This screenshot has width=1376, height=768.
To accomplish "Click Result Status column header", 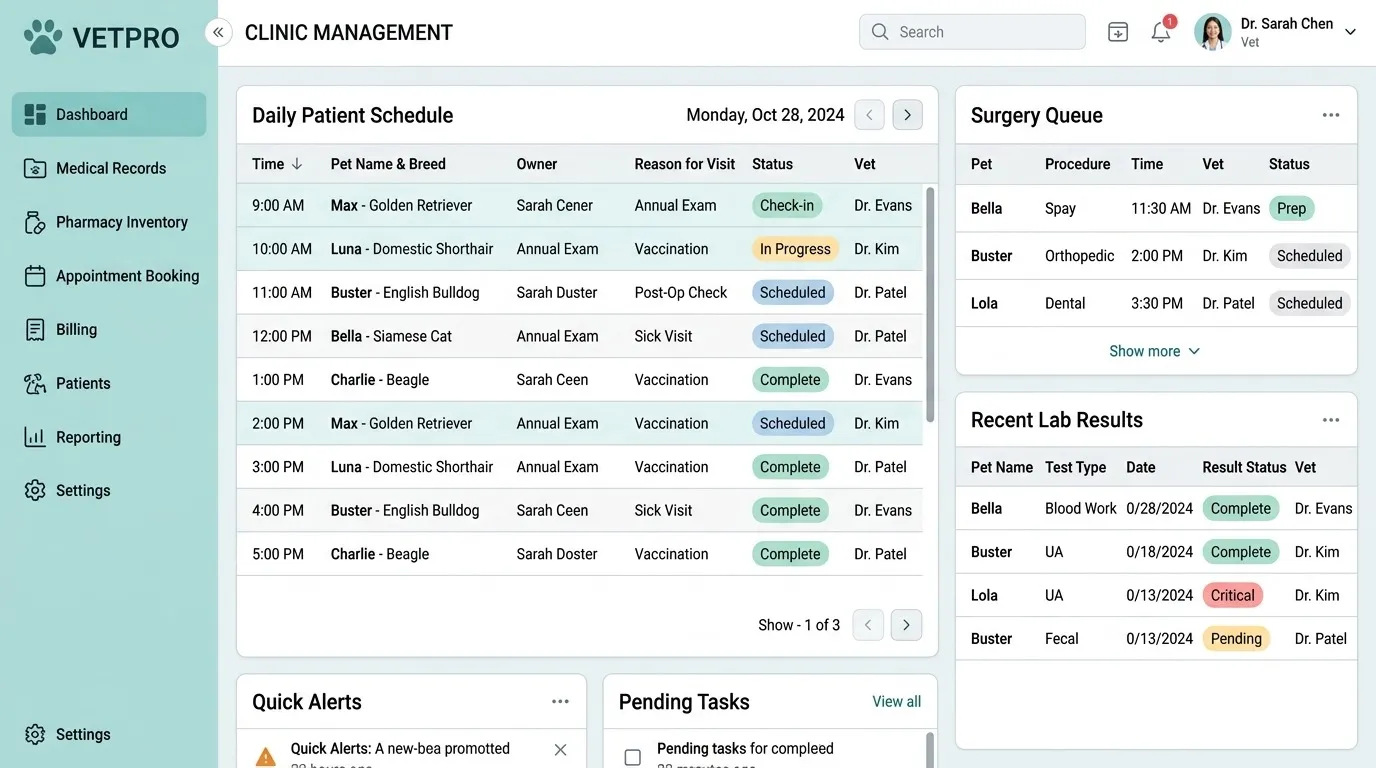I will (x=1244, y=467).
